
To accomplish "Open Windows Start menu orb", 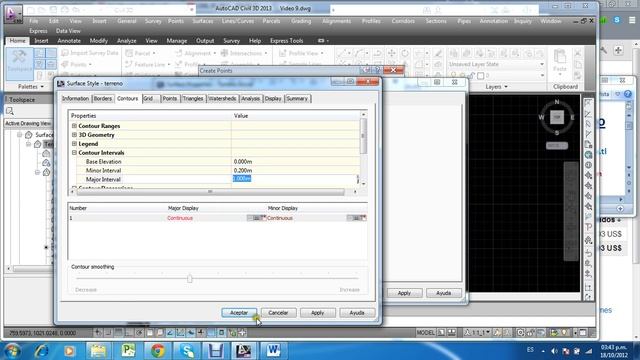I will point(12,351).
